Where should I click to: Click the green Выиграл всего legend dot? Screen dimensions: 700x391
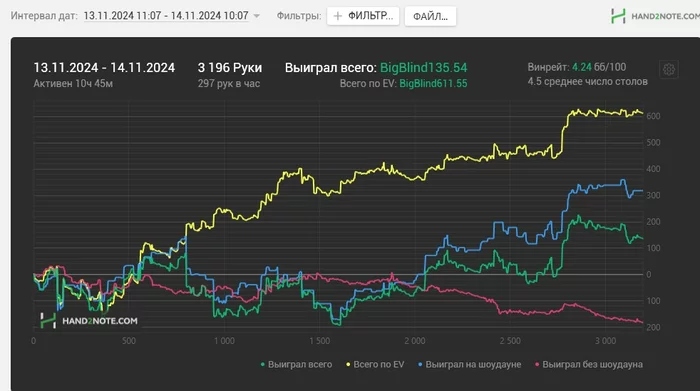point(262,365)
